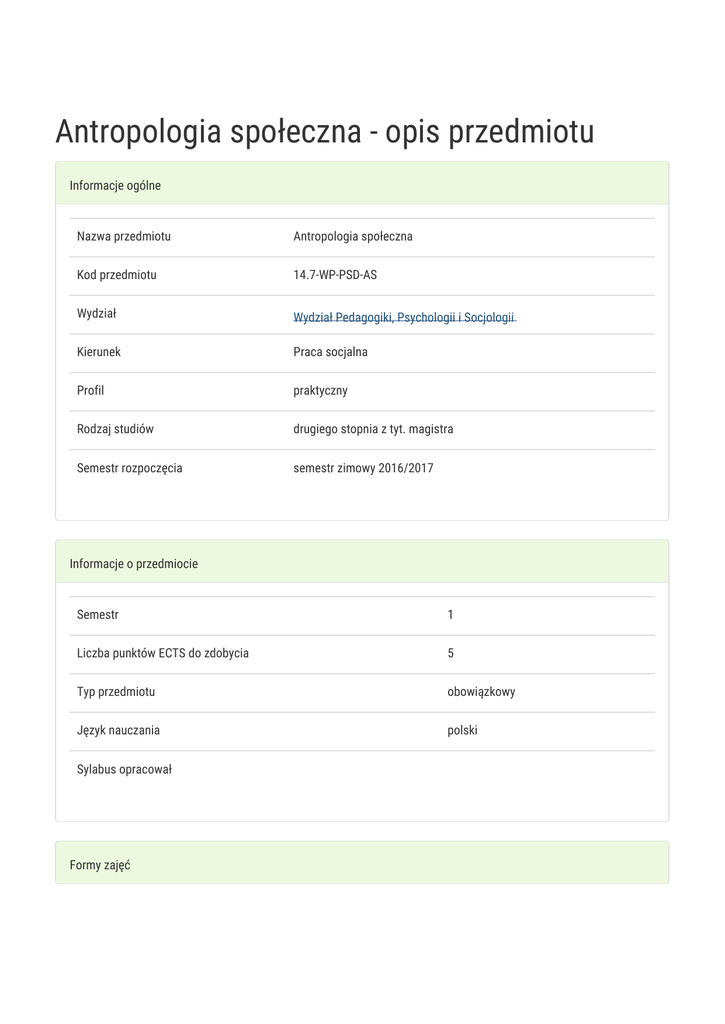725x1024 pixels.
Task: Click the obowiązkowy course type value
Action: pos(481,691)
